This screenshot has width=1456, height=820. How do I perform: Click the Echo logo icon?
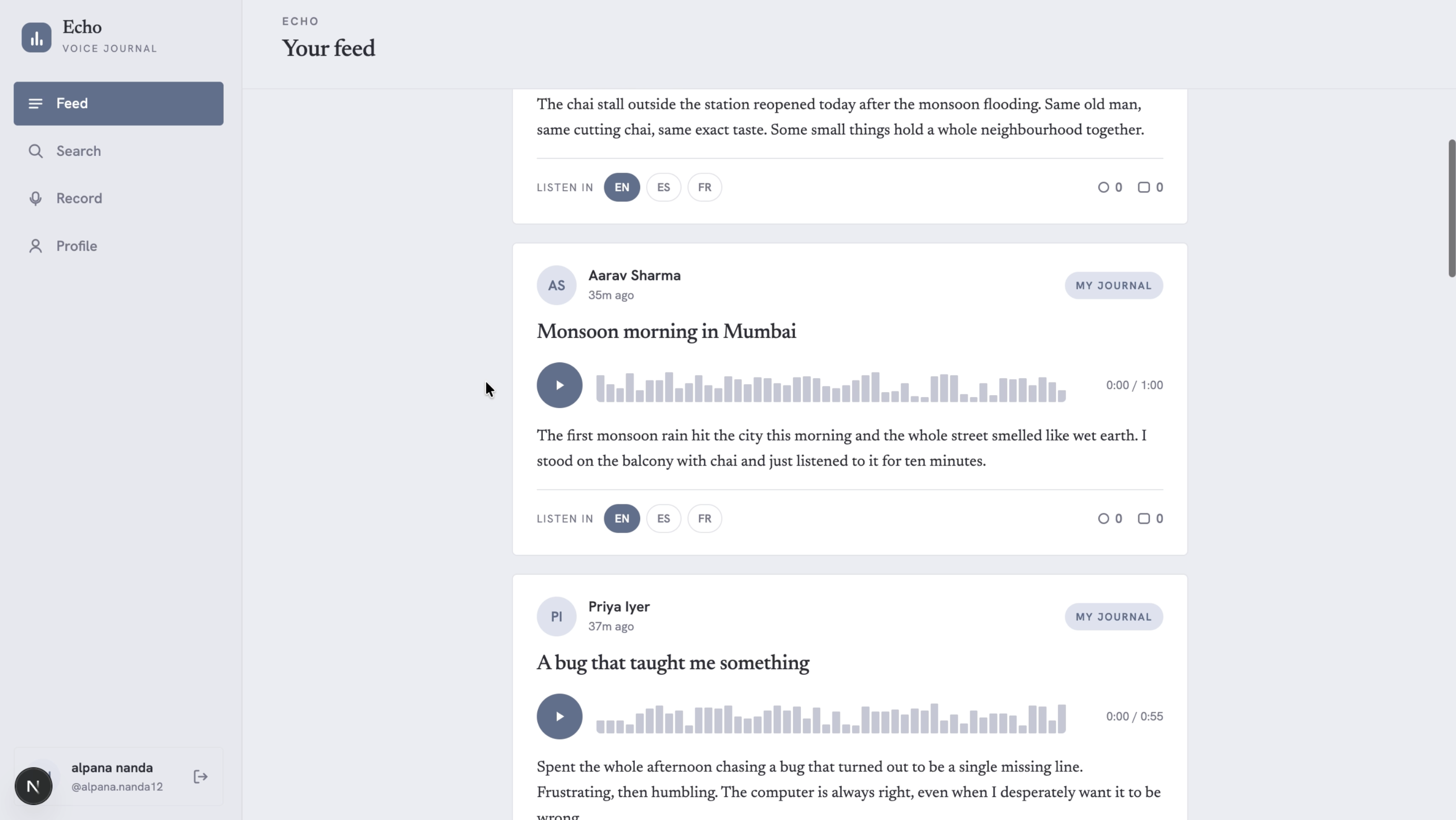(x=37, y=37)
